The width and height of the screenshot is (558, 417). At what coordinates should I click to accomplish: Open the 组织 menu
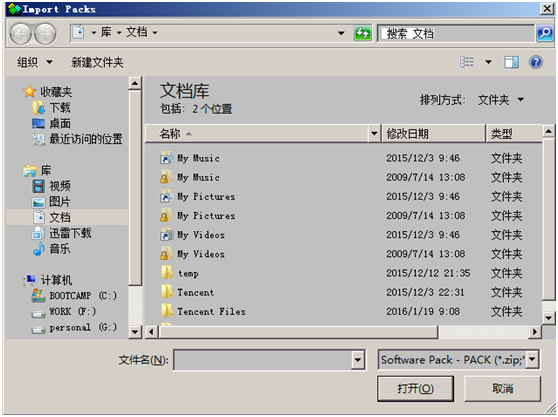click(35, 63)
